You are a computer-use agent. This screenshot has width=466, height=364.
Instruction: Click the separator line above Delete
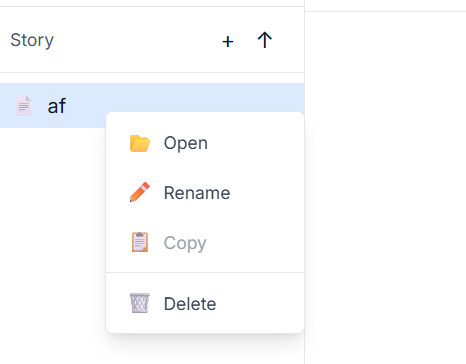[x=205, y=273]
